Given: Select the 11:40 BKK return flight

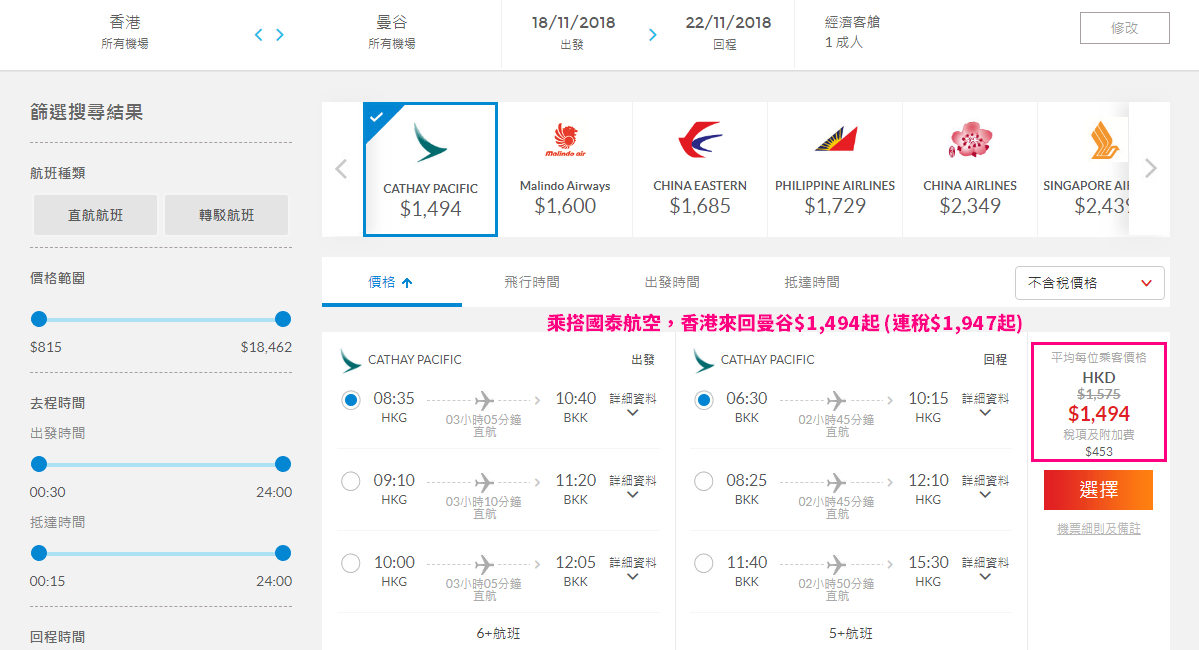Looking at the screenshot, I should pos(703,564).
